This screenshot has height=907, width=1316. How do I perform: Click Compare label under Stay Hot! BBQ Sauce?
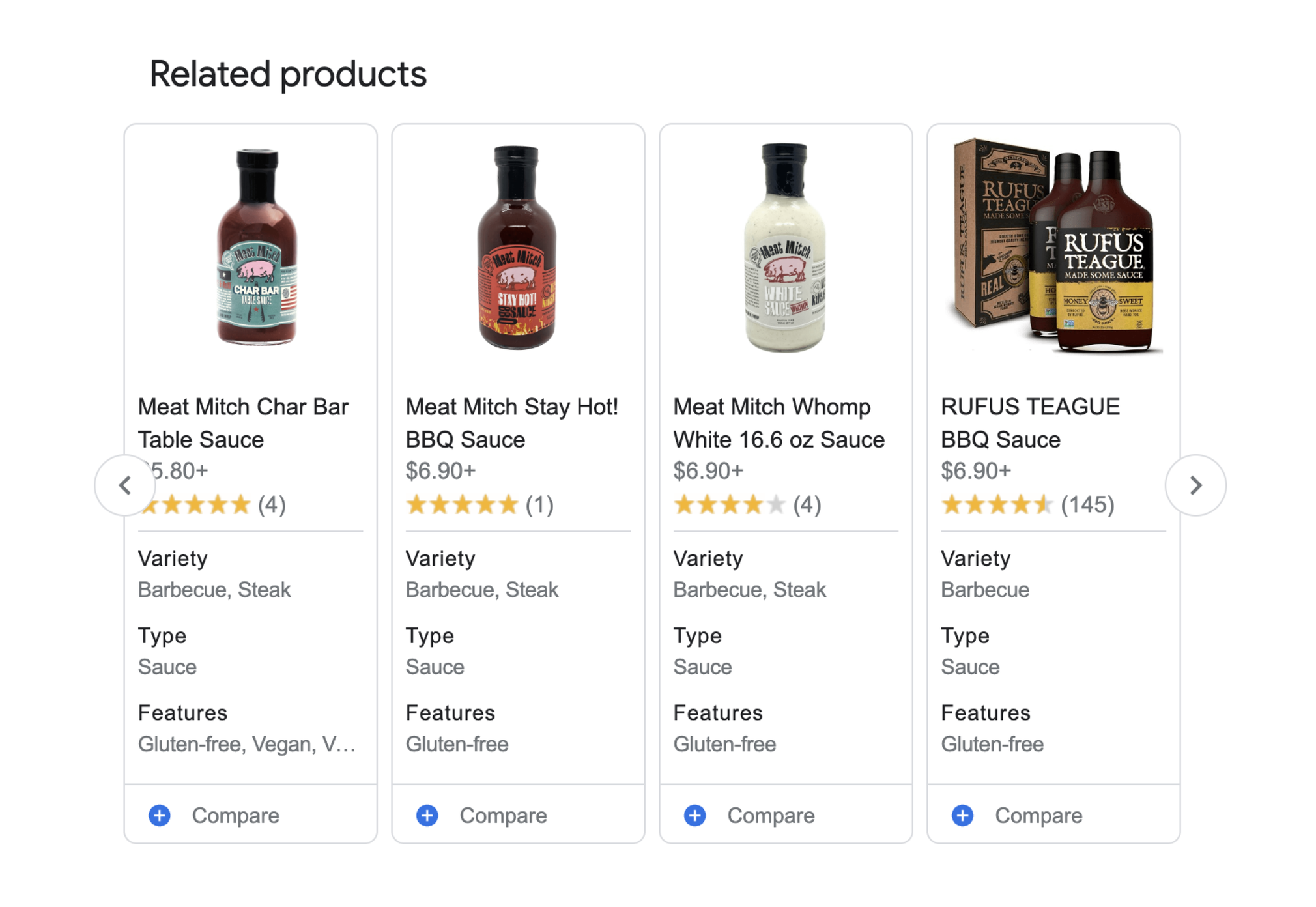(x=503, y=815)
